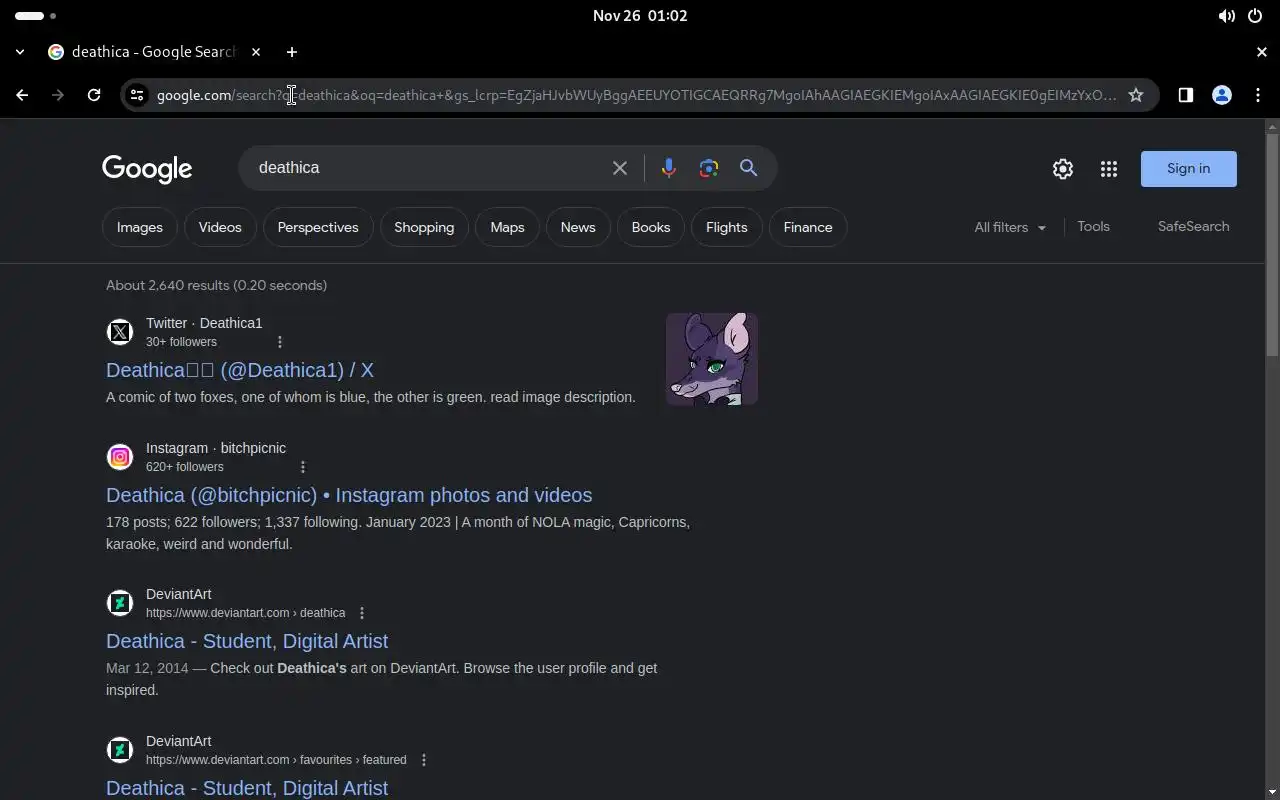Open the browser side panel
The width and height of the screenshot is (1280, 800).
coord(1185,95)
